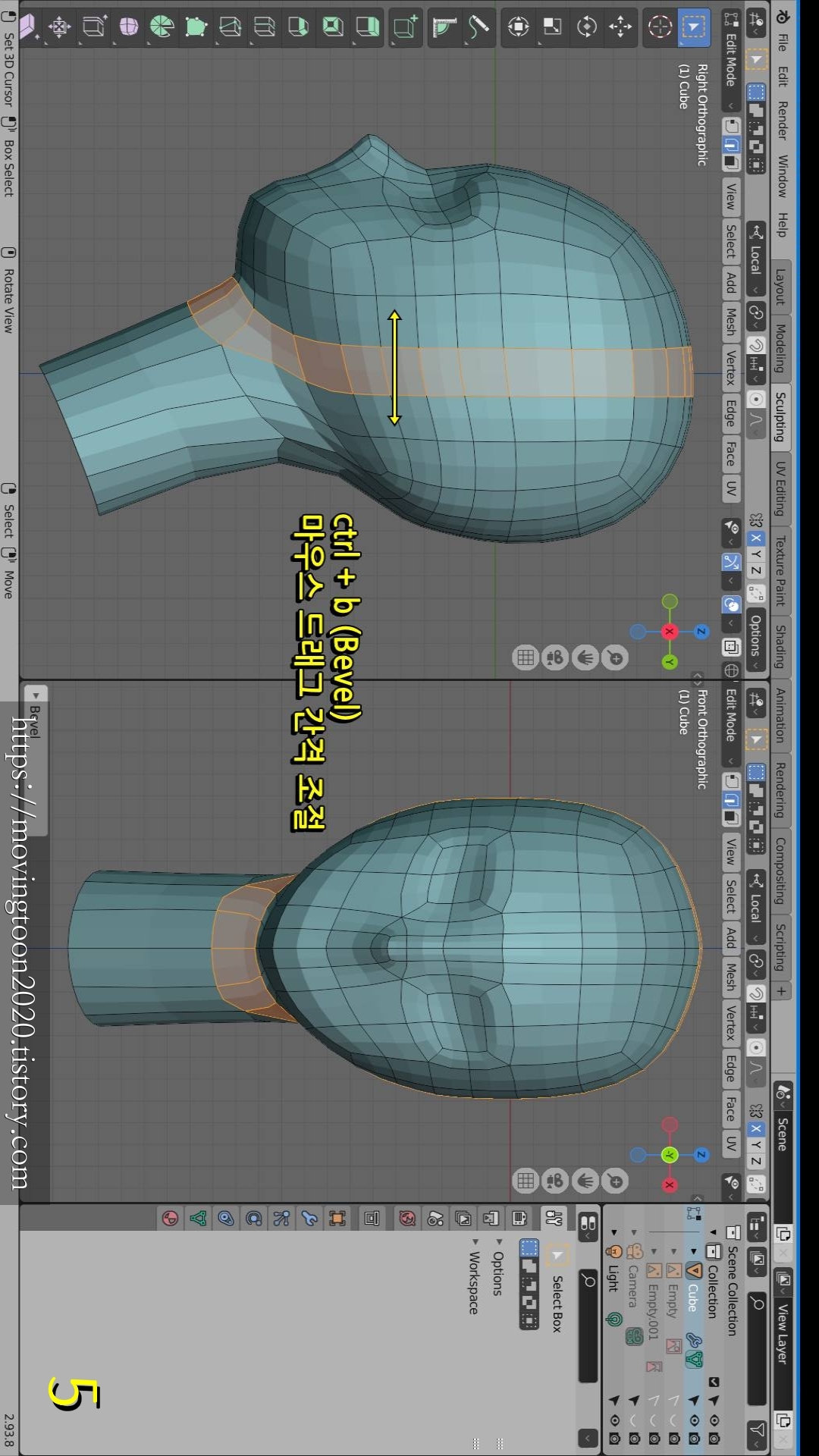The width and height of the screenshot is (819, 1456).
Task: Select the Transform tool
Action: tap(519, 27)
